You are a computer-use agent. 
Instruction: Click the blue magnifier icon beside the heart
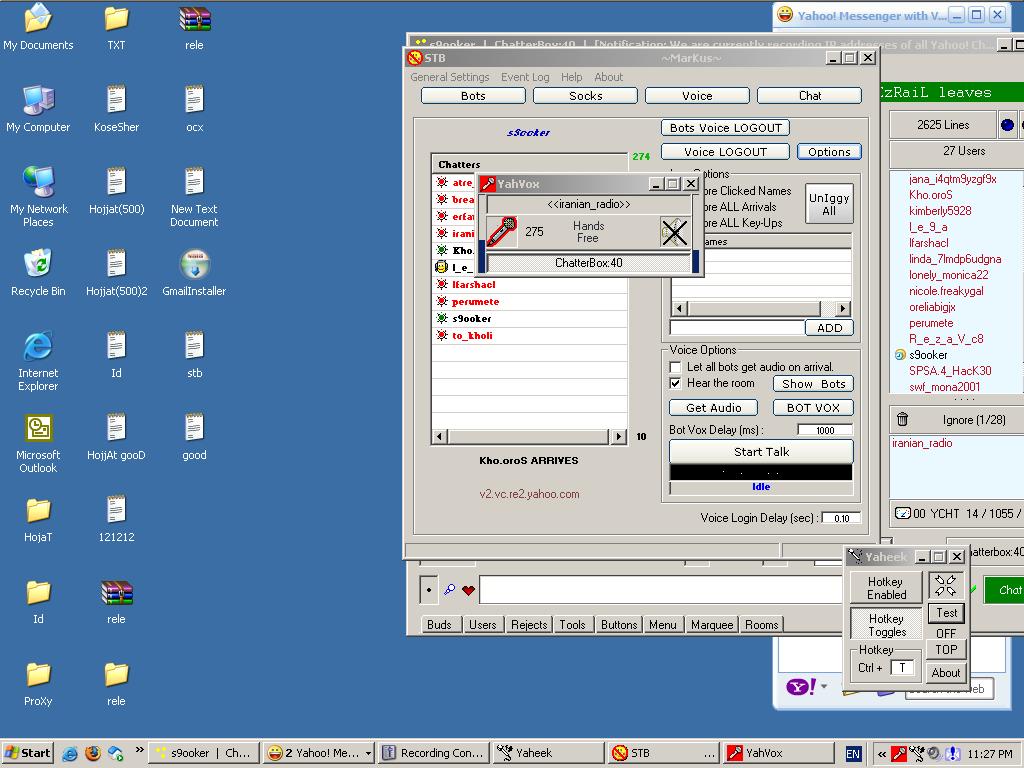[x=449, y=590]
